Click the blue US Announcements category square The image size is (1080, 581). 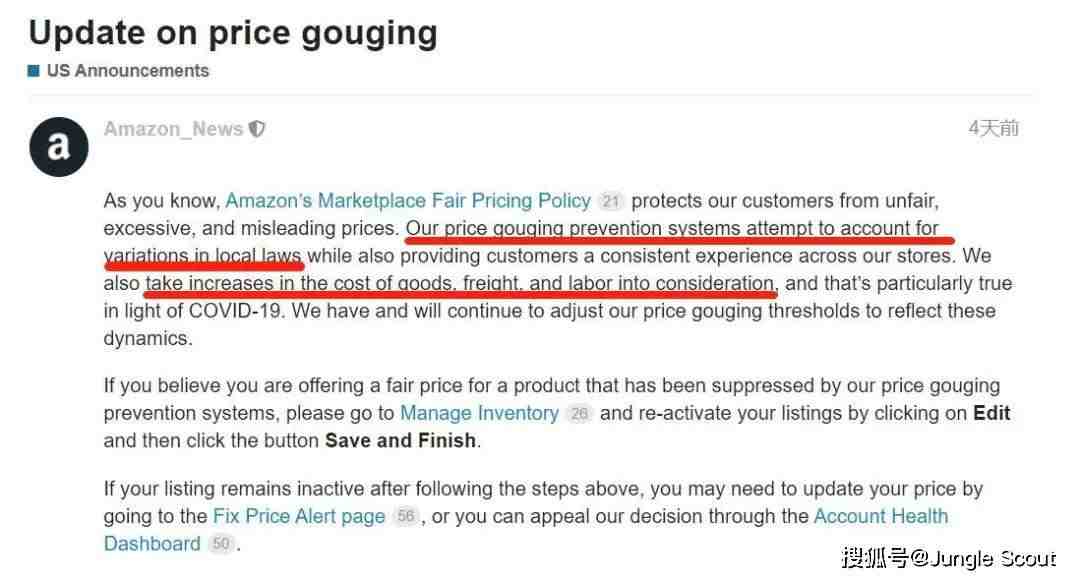click(33, 71)
